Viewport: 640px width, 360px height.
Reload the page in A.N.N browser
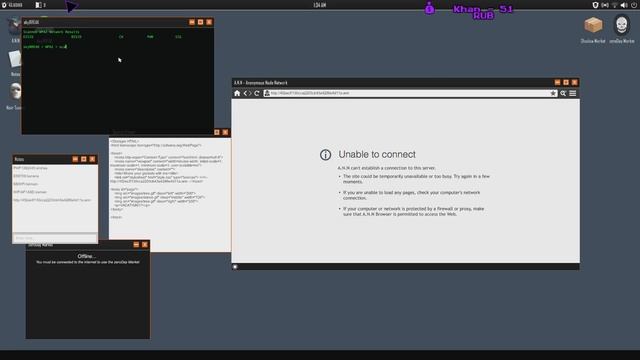(257, 93)
